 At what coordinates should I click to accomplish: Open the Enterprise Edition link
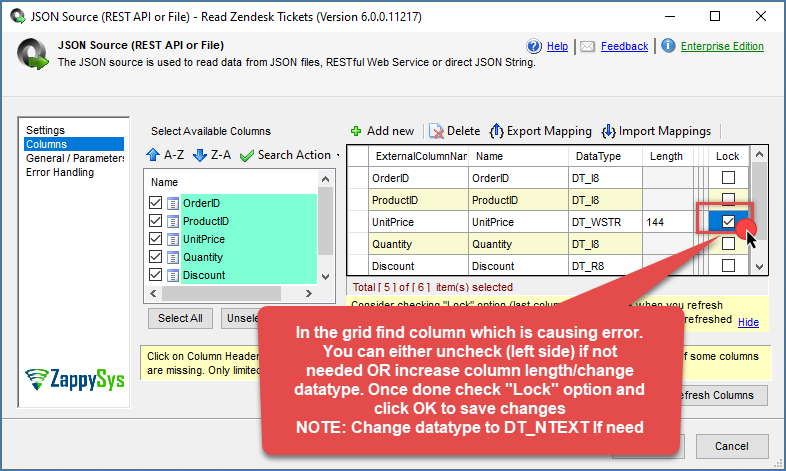[x=722, y=46]
